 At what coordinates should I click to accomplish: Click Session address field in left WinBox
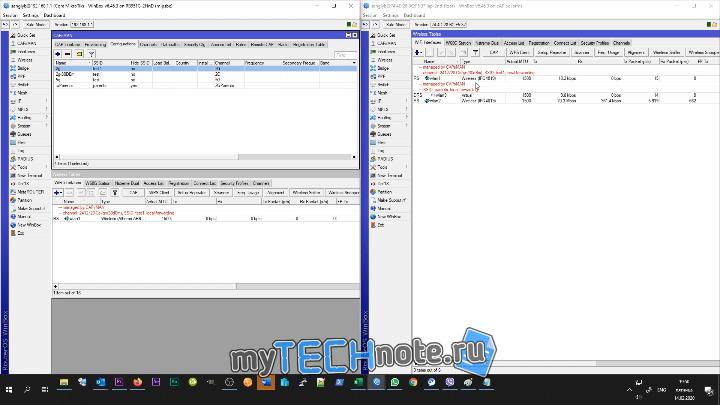coord(82,24)
